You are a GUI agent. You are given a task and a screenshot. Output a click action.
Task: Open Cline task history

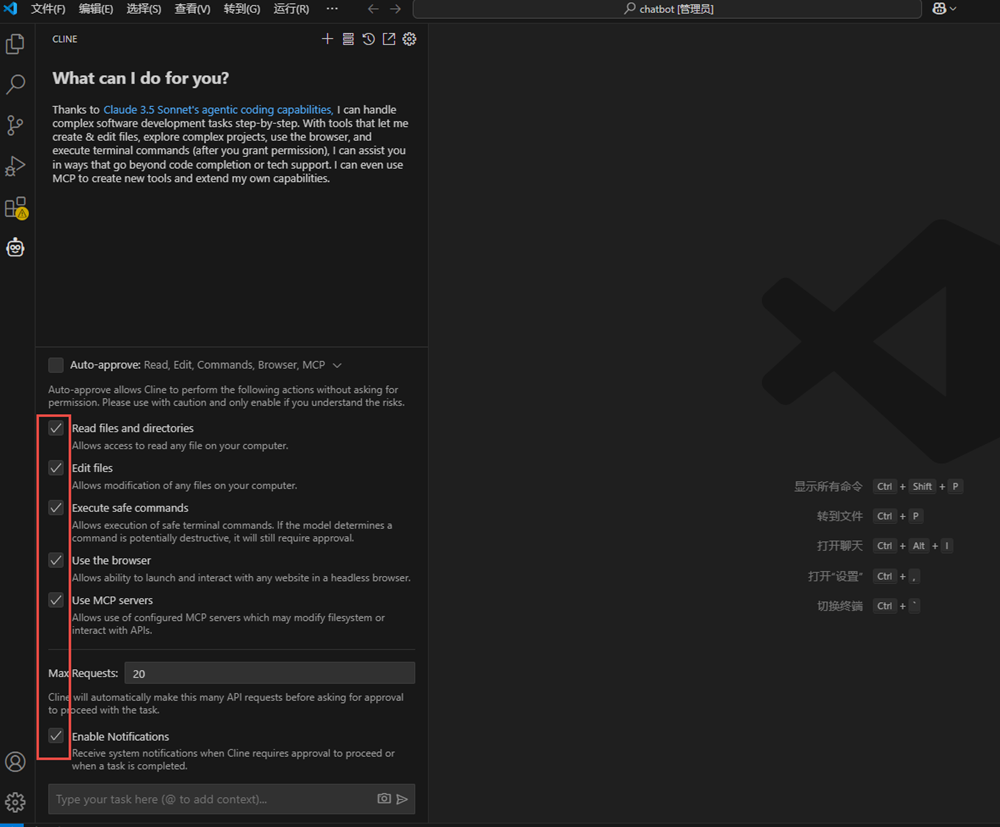(369, 39)
